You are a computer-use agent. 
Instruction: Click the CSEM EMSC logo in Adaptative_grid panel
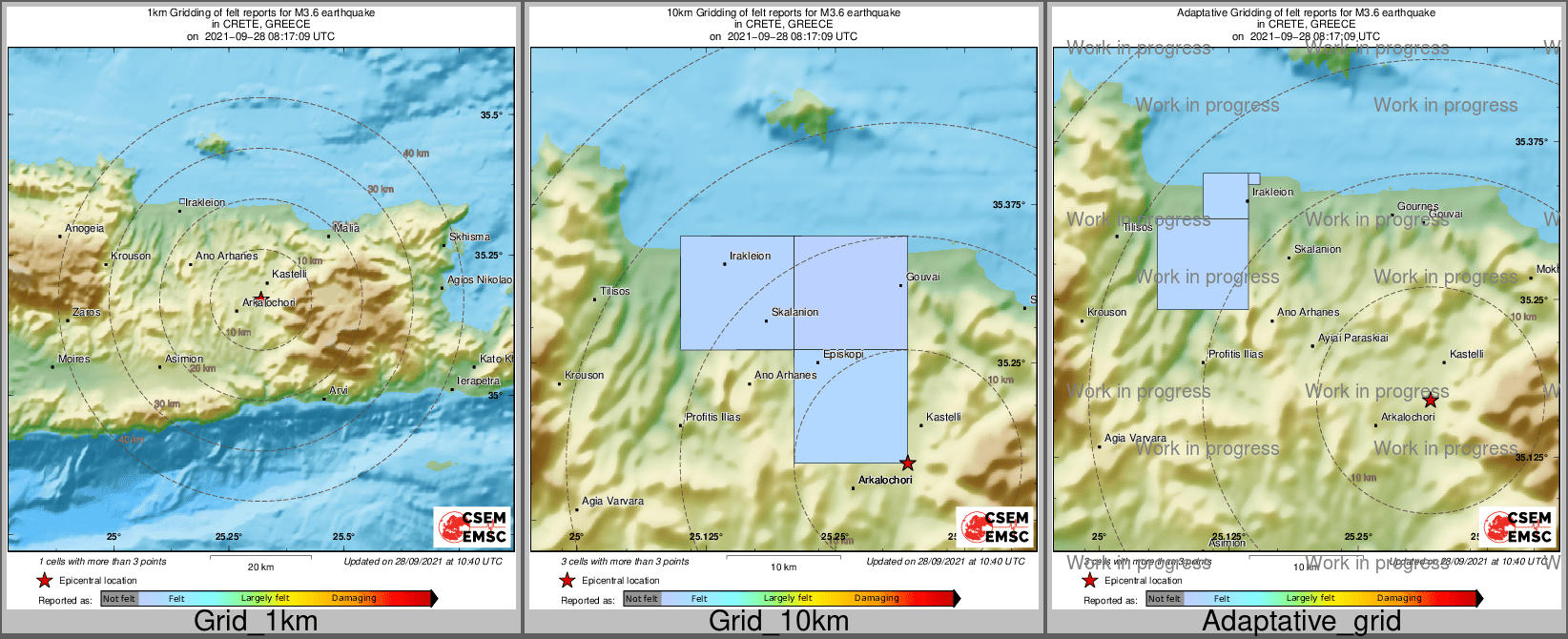click(x=1517, y=526)
